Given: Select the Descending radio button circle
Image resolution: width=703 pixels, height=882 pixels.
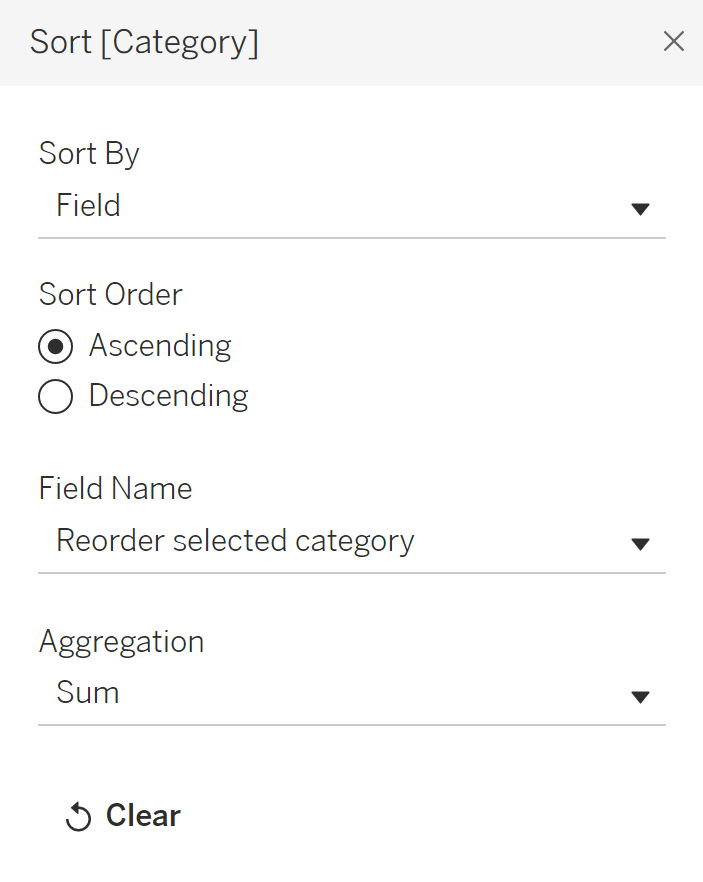Looking at the screenshot, I should pyautogui.click(x=56, y=397).
